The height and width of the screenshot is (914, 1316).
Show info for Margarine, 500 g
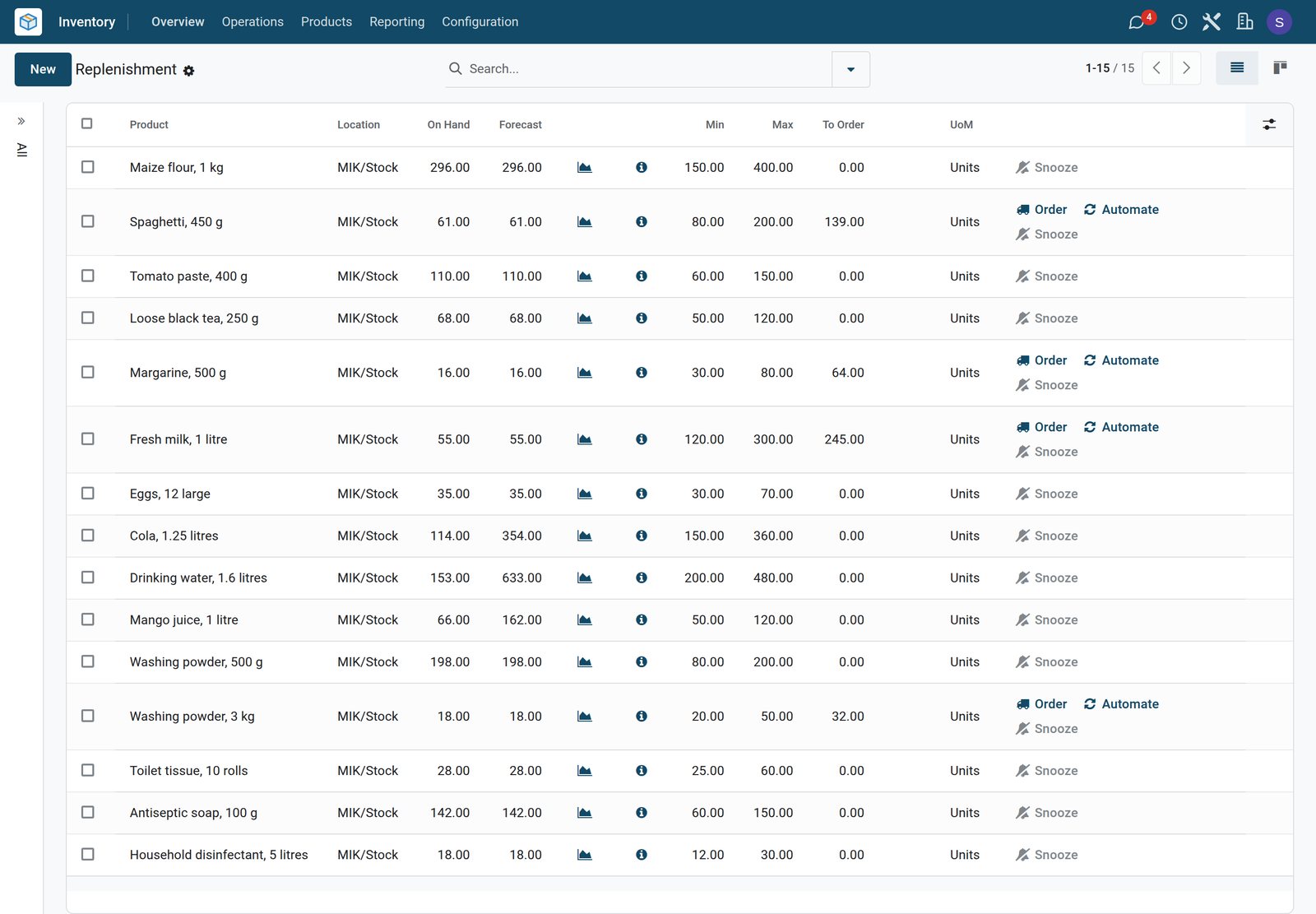pyautogui.click(x=642, y=373)
